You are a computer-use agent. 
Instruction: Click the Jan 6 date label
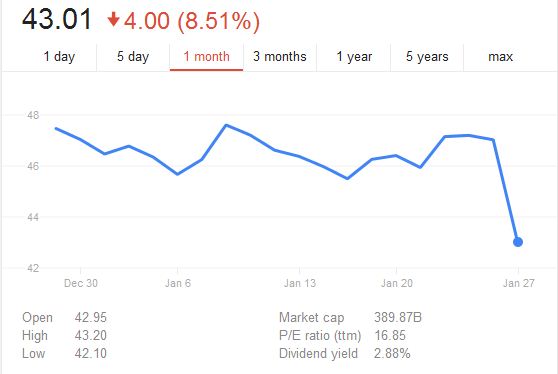click(x=178, y=283)
